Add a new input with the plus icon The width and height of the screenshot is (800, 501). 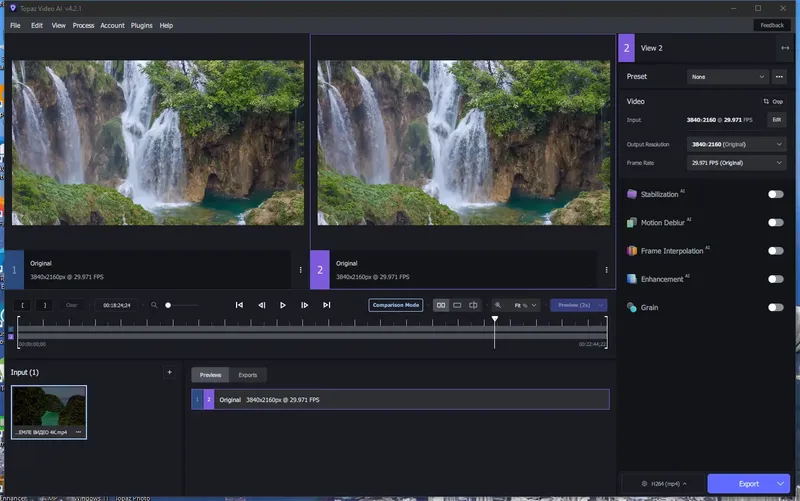[x=168, y=373]
